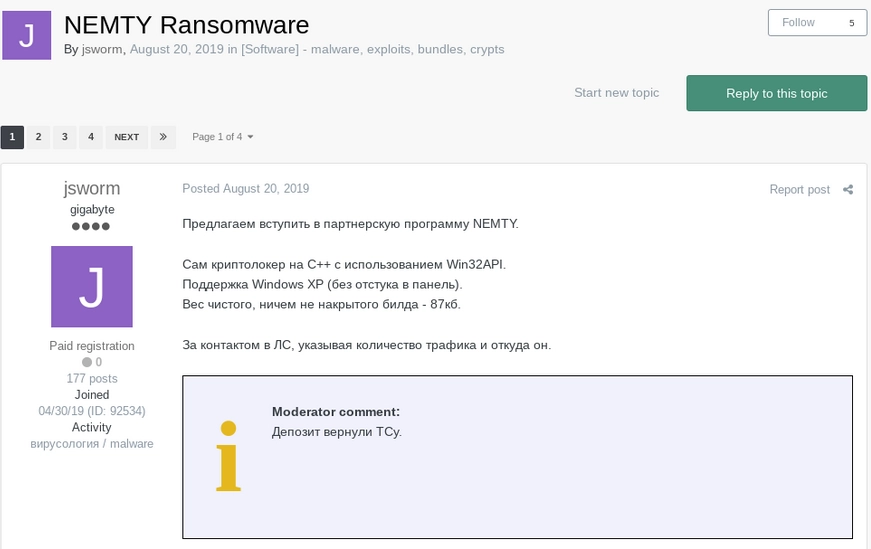Open the Software malware category link
Viewport: 871px width, 549px height.
click(372, 49)
